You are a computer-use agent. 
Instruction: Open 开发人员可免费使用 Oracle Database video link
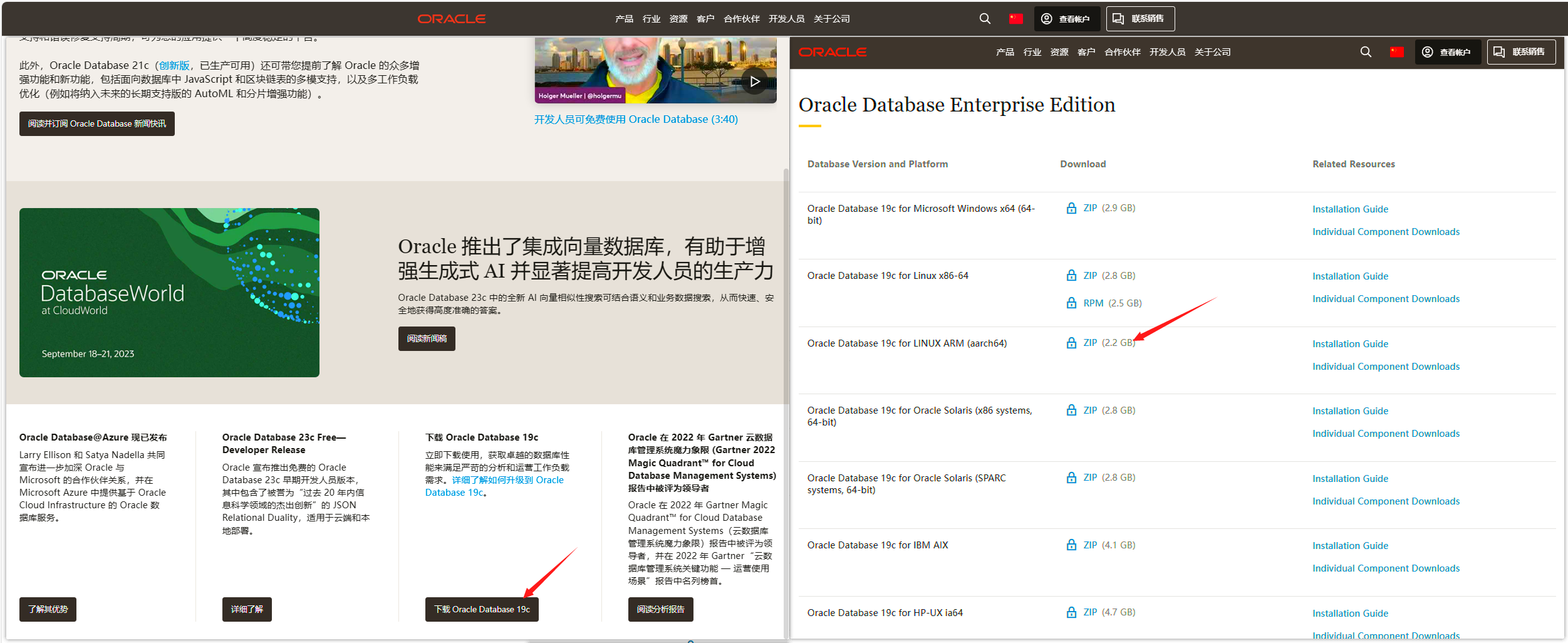636,119
